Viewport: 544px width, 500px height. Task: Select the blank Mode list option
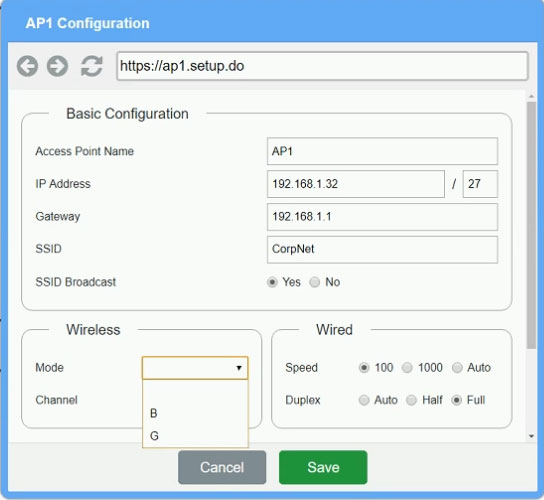coord(195,391)
